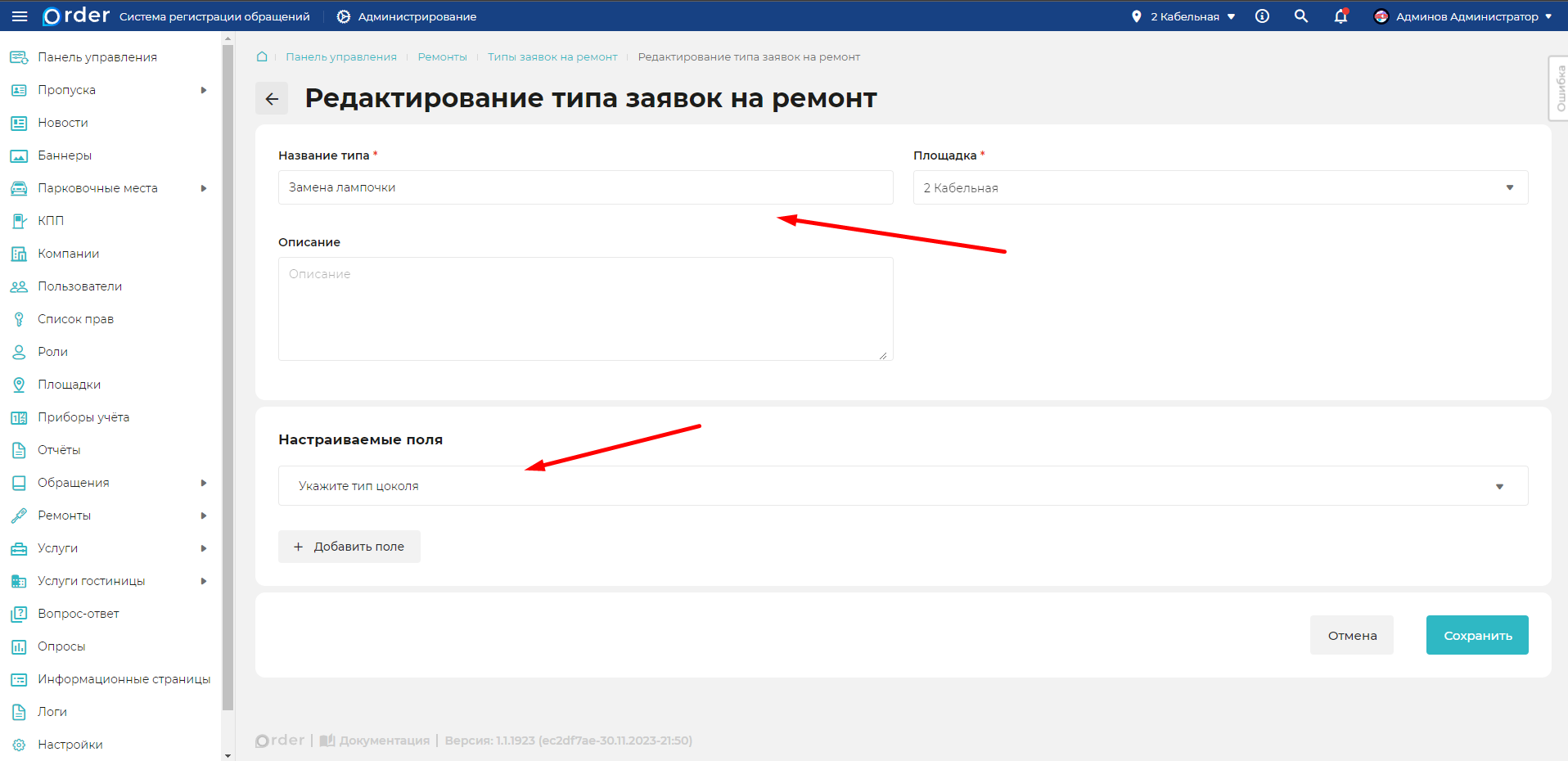Open Приборы учёта menu item
The width and height of the screenshot is (1568, 761).
click(83, 417)
